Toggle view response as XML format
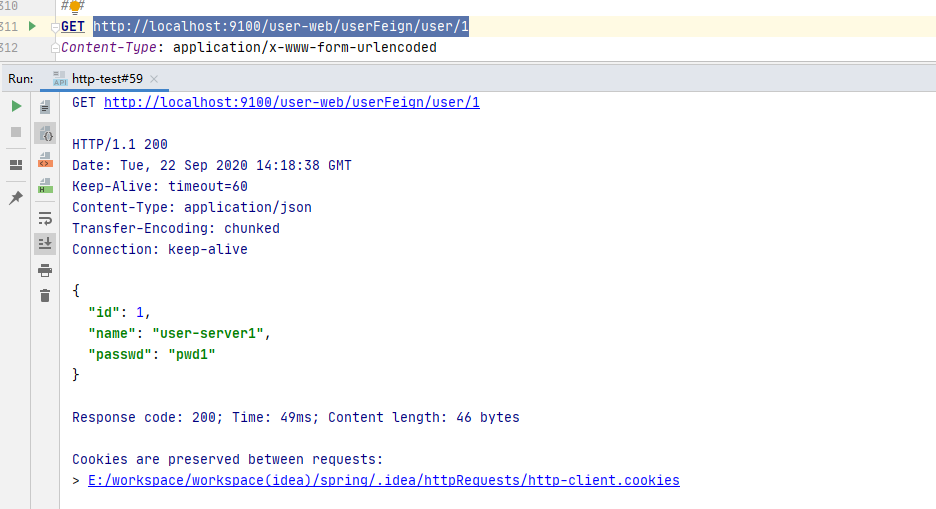The width and height of the screenshot is (936, 509). coord(45,159)
